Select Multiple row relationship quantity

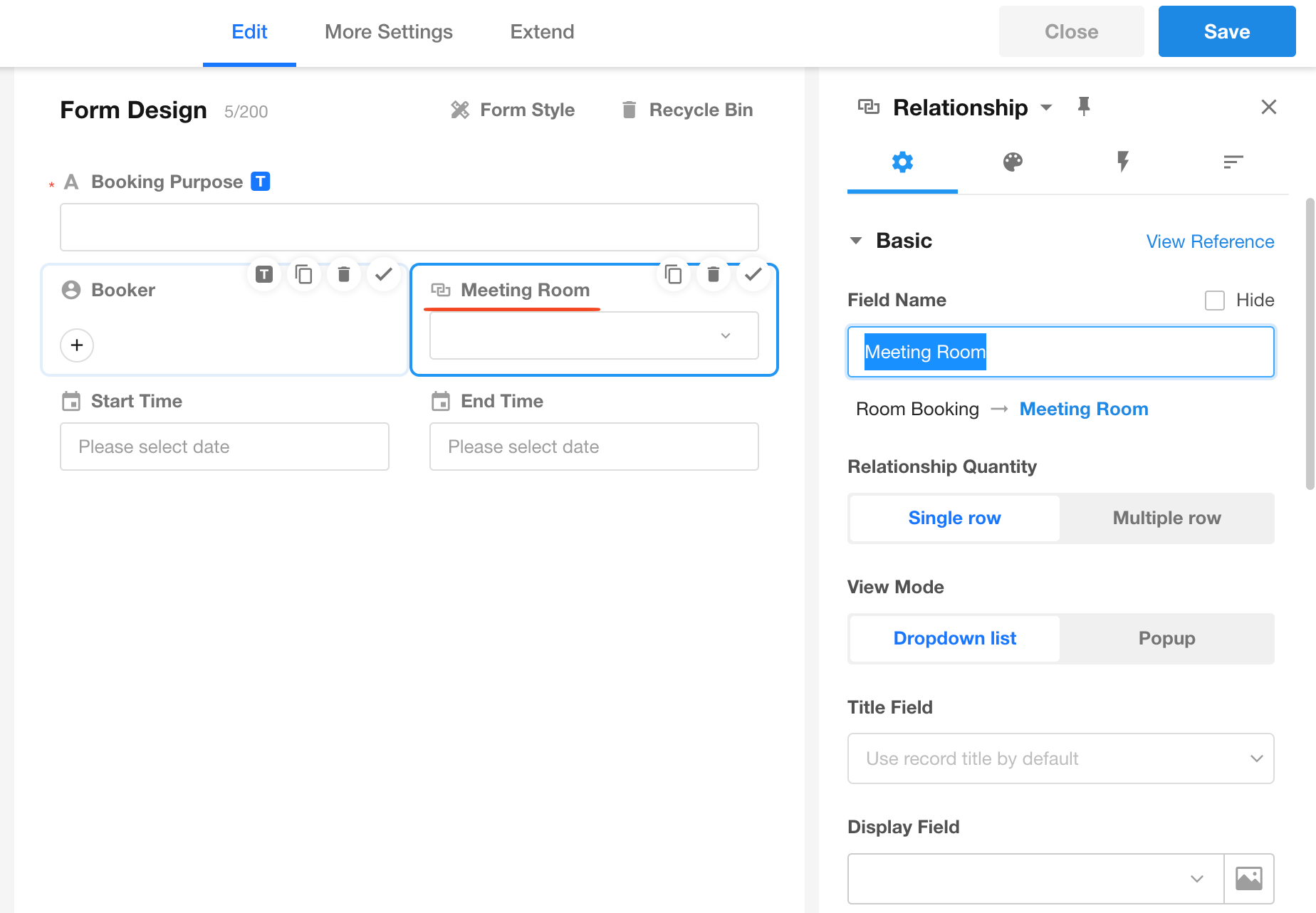pos(1166,518)
